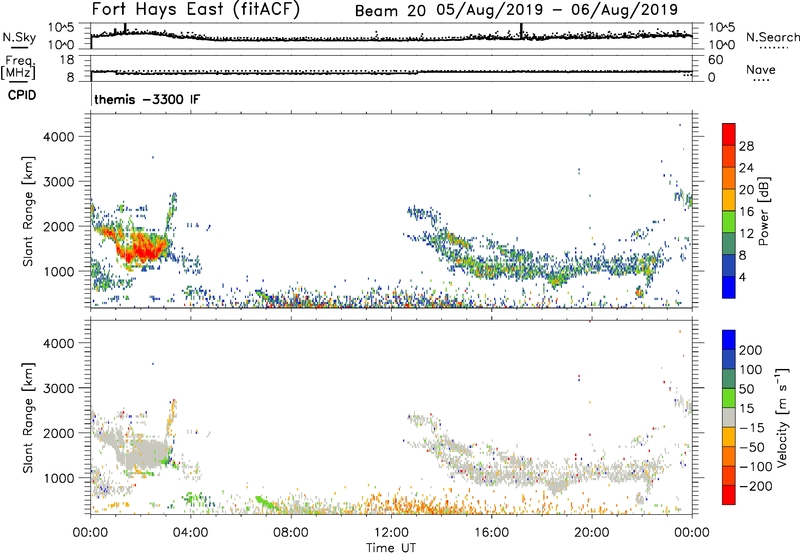Viewport: 800px width, 554px height.
Task: Click the '04:00' time axis tick label
Action: click(x=191, y=533)
